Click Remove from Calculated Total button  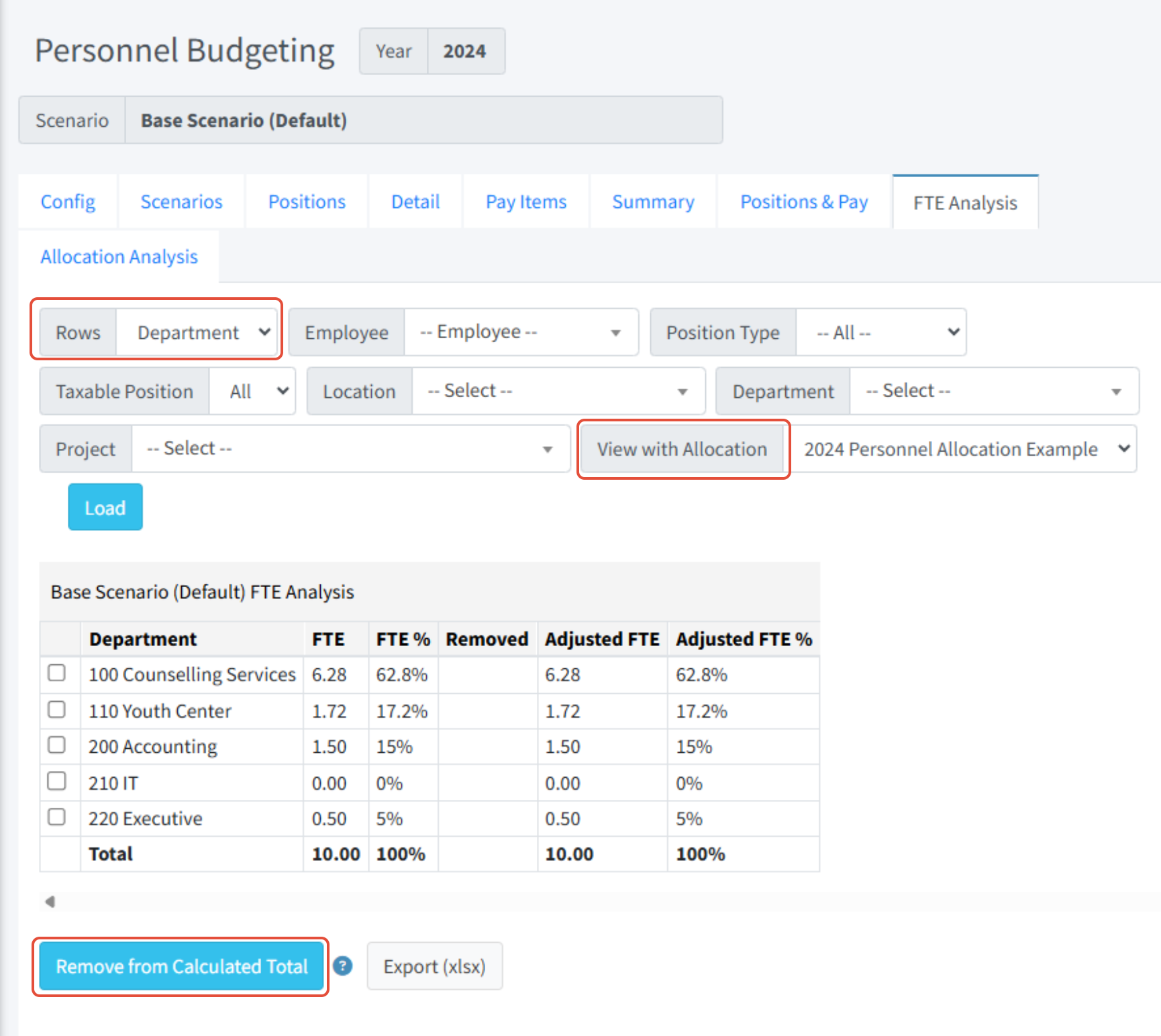pyautogui.click(x=181, y=966)
